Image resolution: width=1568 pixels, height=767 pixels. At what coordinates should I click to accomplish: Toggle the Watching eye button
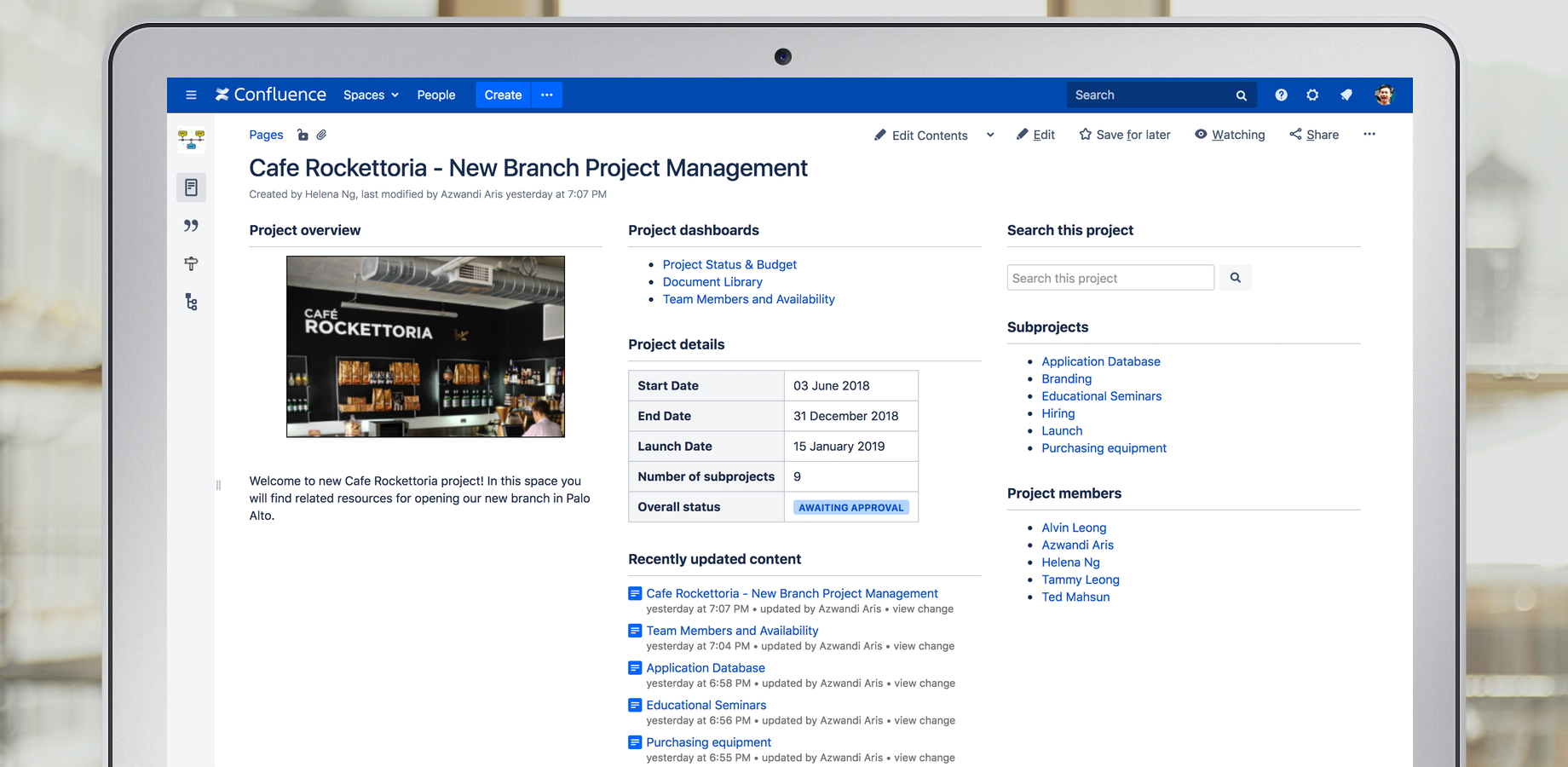(1230, 135)
